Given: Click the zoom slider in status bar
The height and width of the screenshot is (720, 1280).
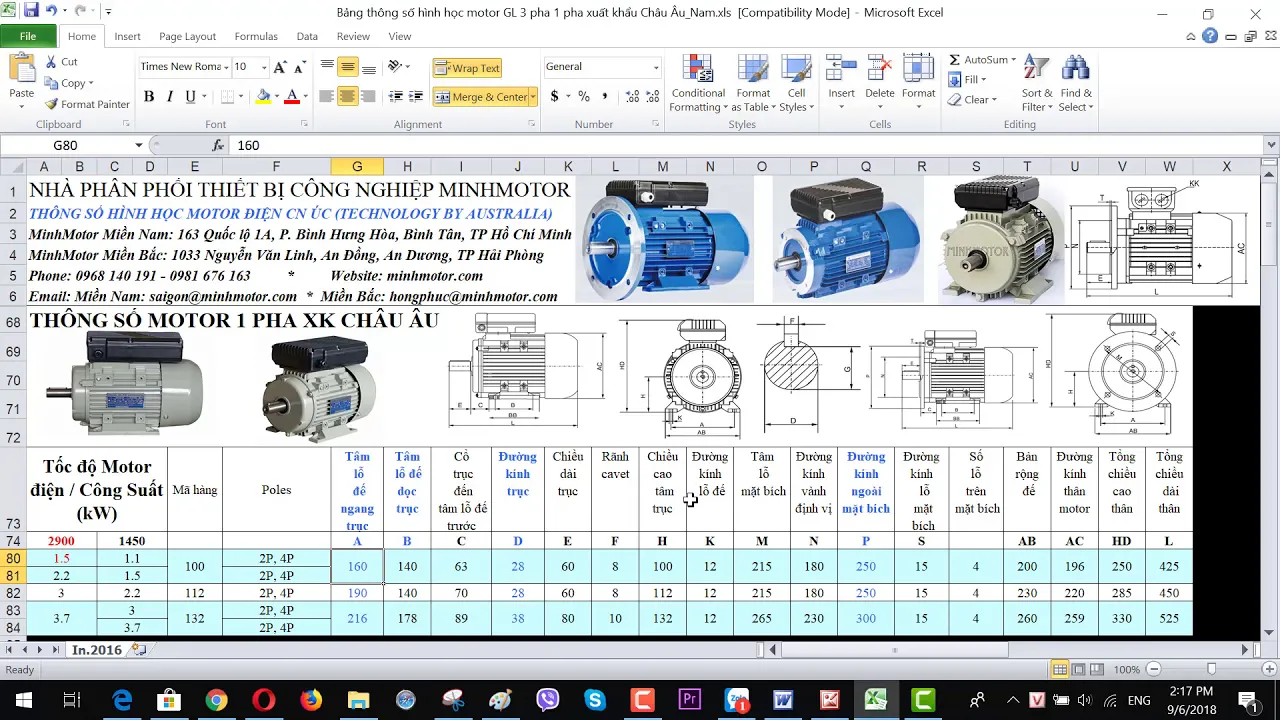Looking at the screenshot, I should (x=1211, y=669).
